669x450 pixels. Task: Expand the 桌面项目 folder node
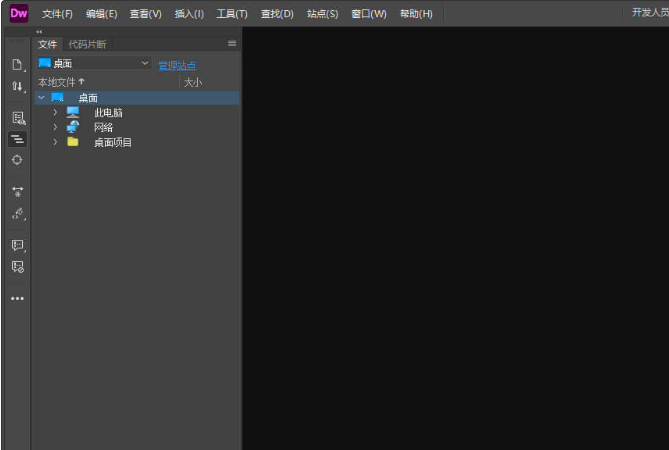(x=55, y=142)
